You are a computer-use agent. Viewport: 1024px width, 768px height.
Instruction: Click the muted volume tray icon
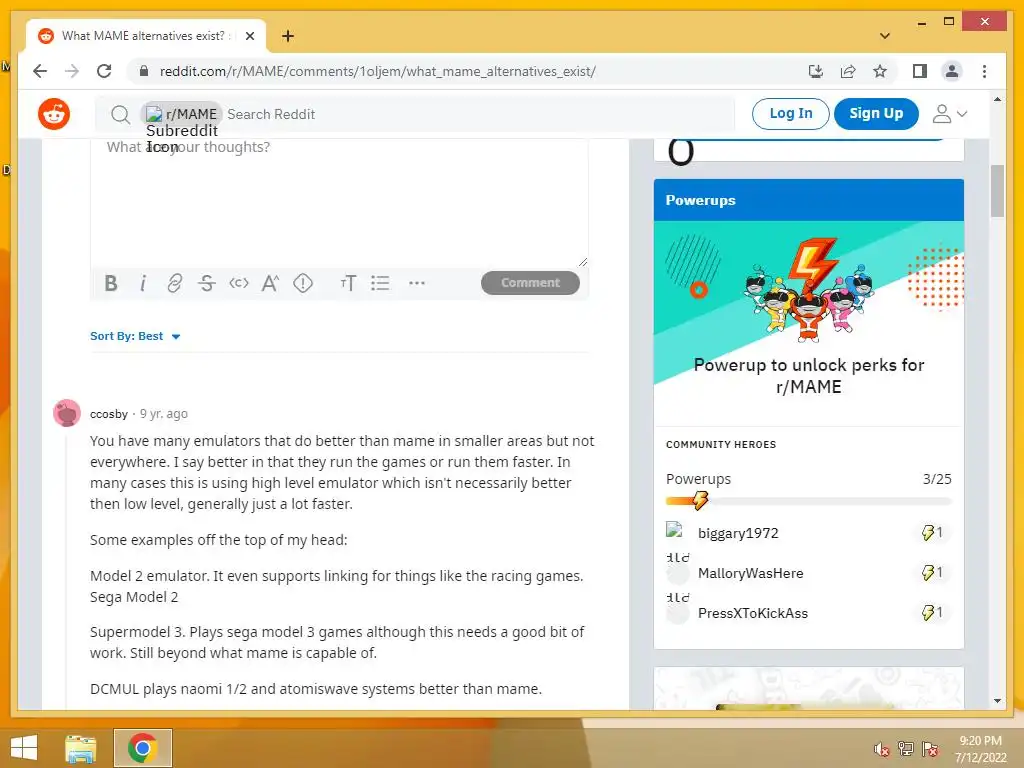[x=882, y=749]
